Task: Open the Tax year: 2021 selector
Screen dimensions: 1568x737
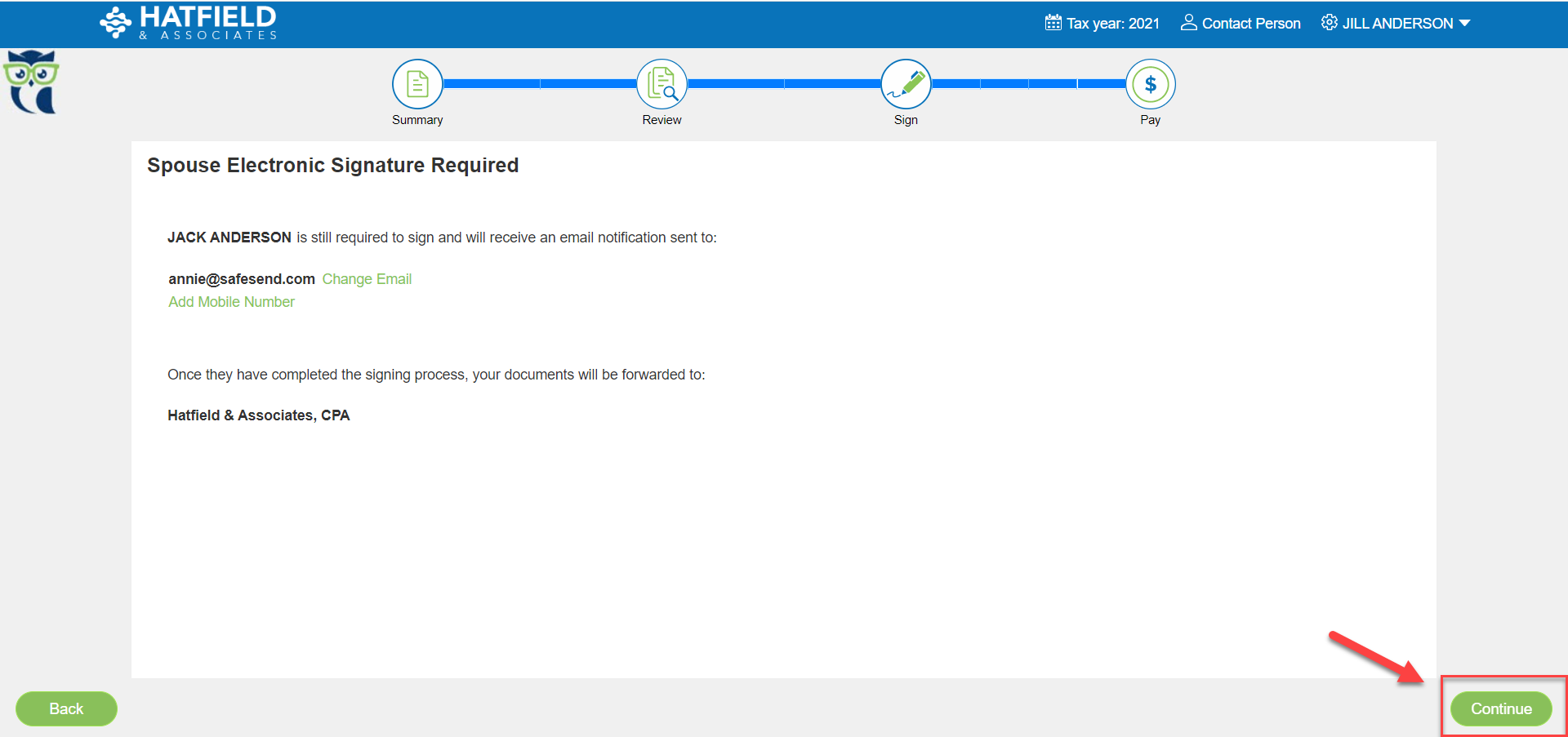Action: [x=1112, y=24]
